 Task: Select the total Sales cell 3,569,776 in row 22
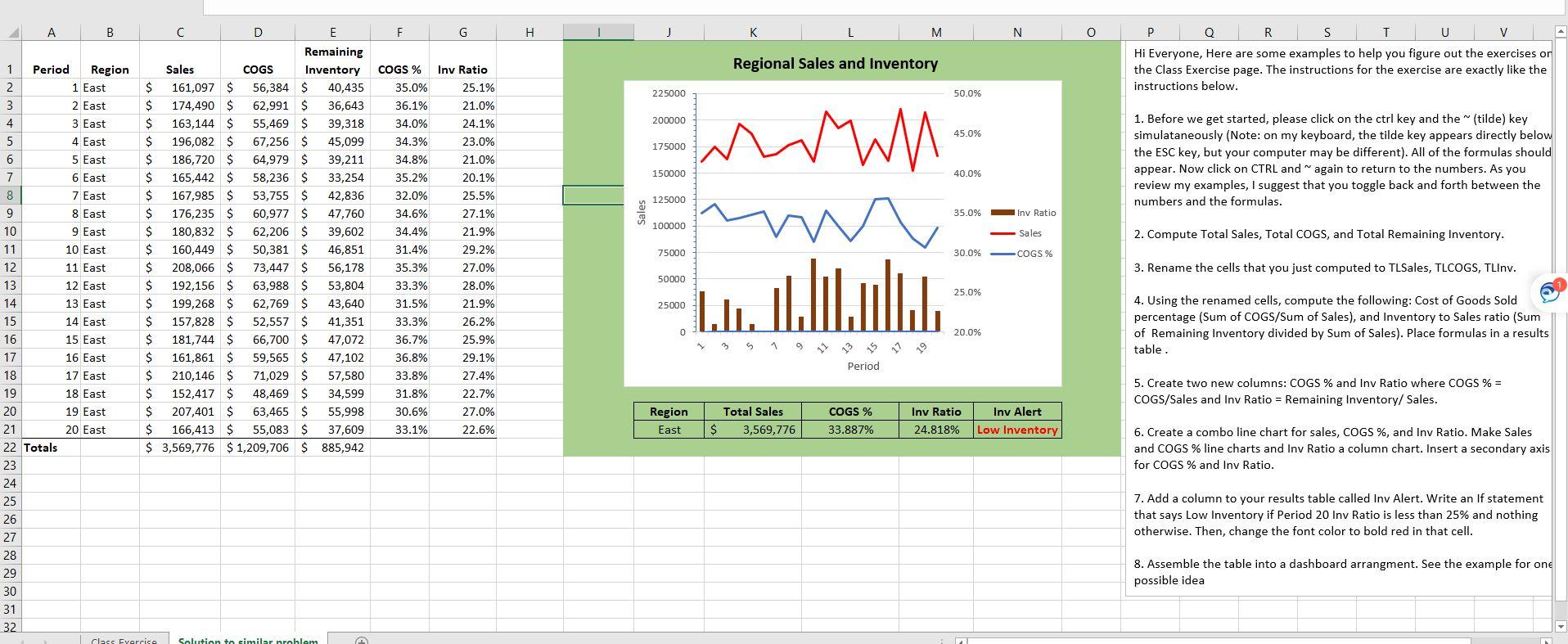pos(180,448)
